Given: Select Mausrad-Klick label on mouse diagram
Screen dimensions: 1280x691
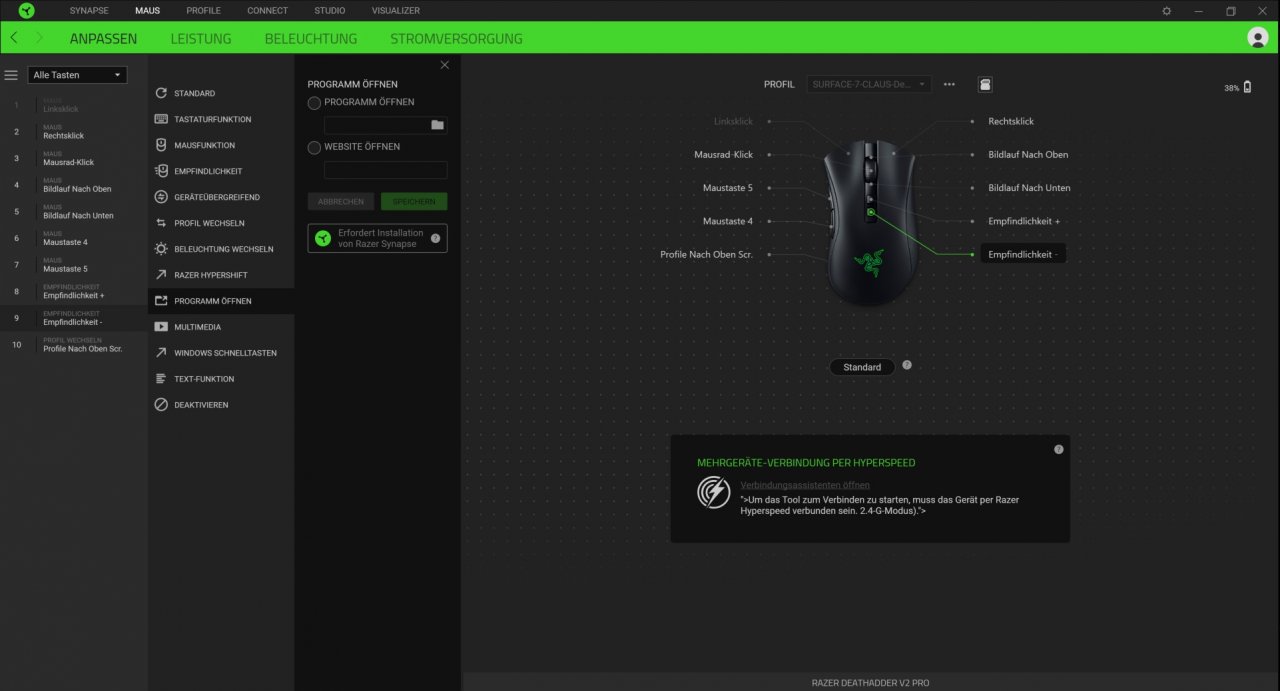Looking at the screenshot, I should tap(724, 155).
